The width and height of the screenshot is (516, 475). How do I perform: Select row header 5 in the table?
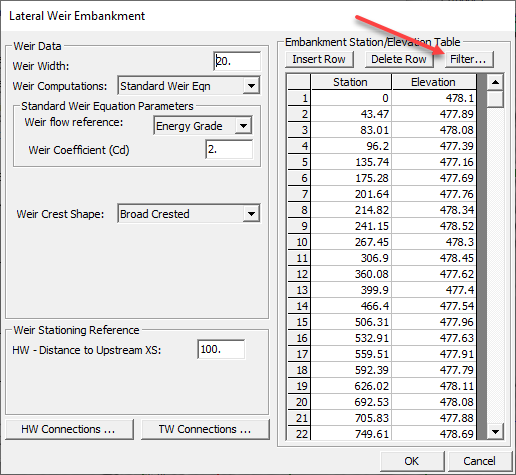click(x=299, y=162)
